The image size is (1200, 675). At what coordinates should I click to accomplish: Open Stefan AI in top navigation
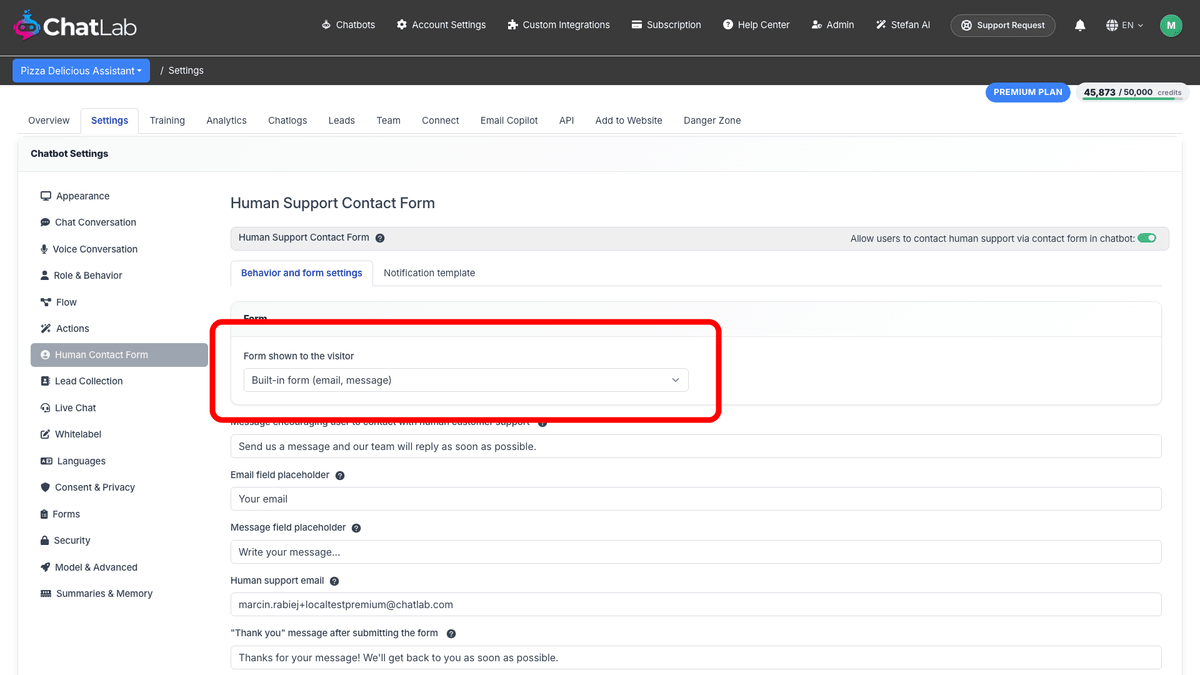[903, 25]
